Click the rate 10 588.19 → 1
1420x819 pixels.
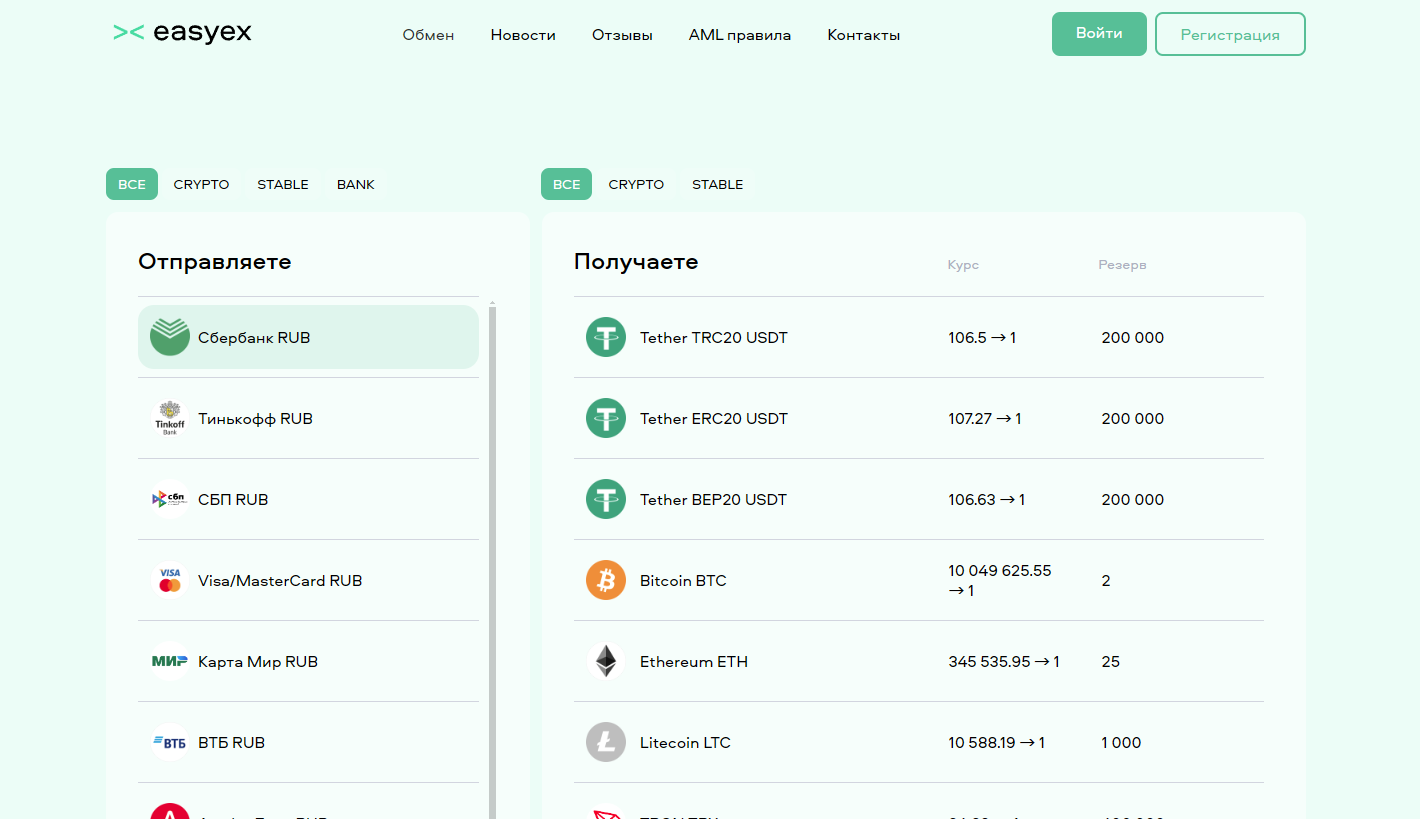997,743
